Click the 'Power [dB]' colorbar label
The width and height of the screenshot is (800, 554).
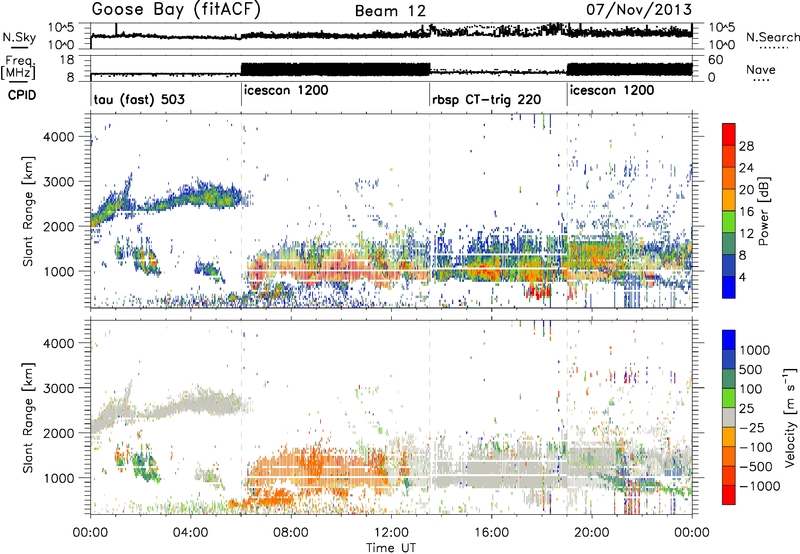point(763,211)
